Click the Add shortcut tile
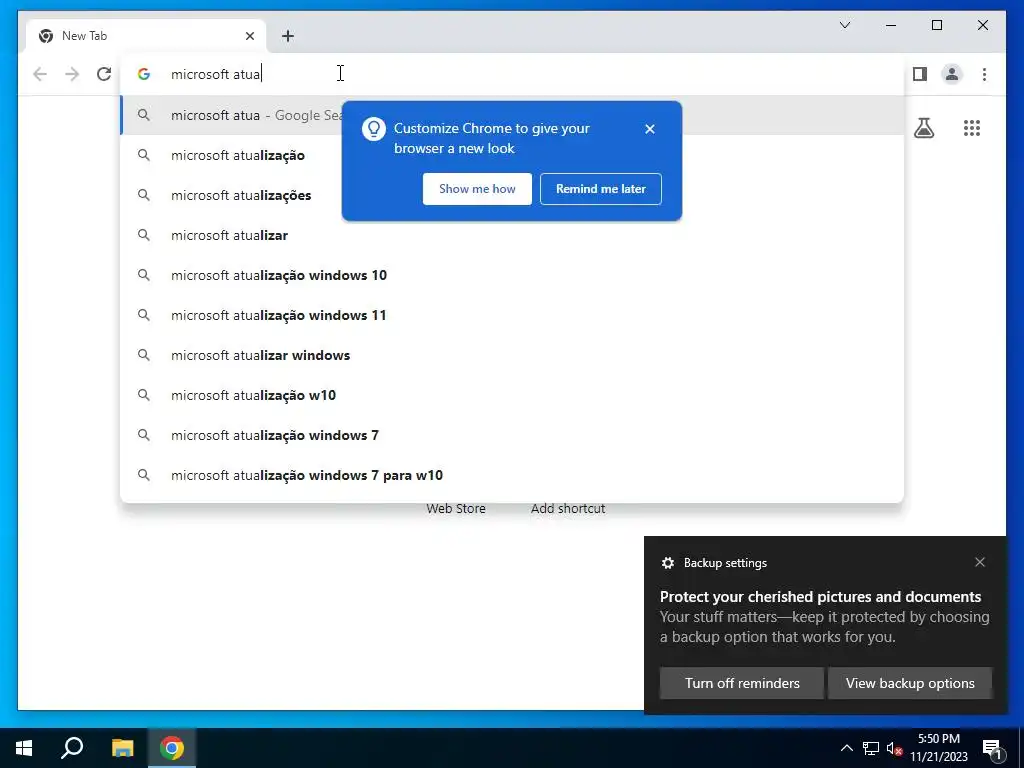Viewport: 1024px width, 768px height. [568, 508]
